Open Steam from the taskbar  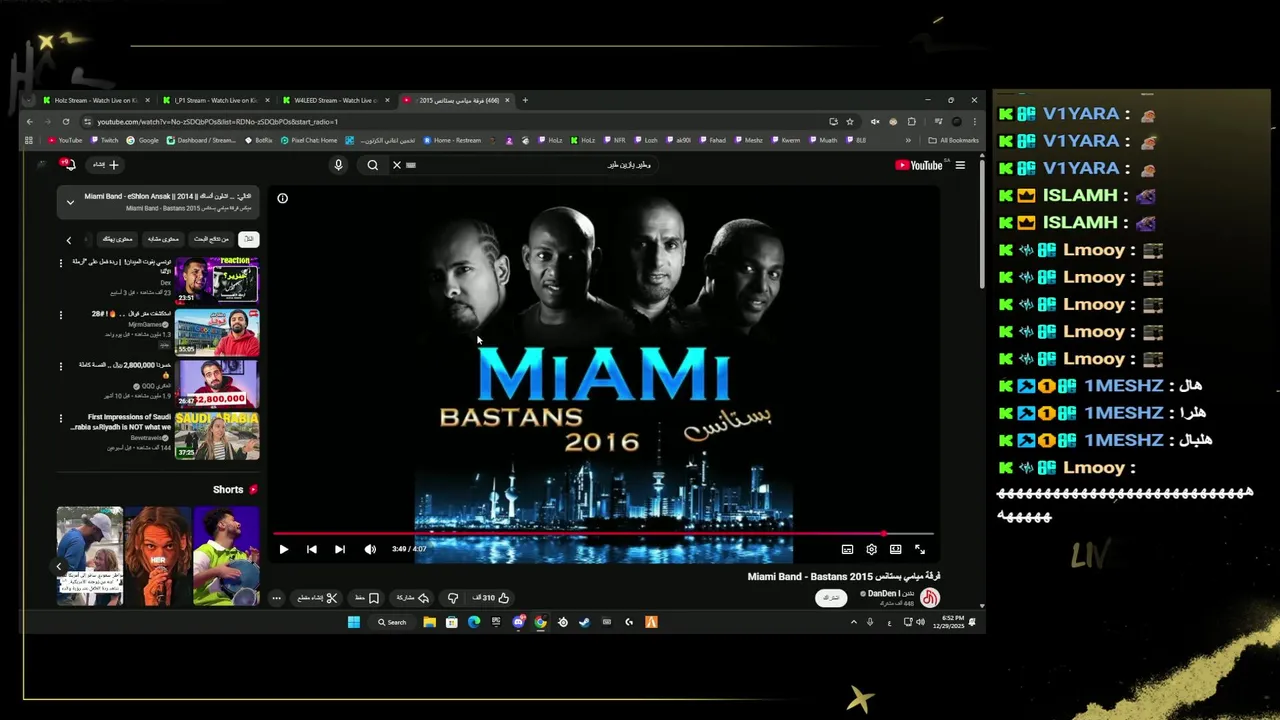click(x=584, y=622)
